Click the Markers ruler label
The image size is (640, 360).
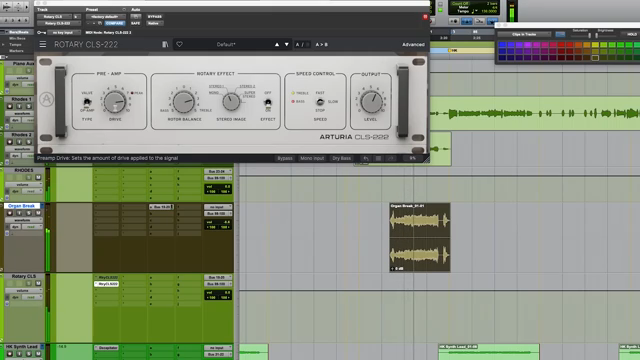tap(16, 51)
